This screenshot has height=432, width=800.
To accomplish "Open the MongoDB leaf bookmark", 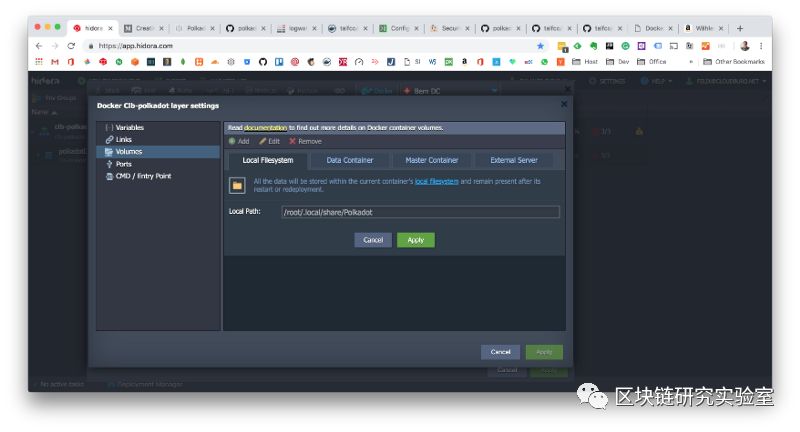I will click(x=183, y=62).
